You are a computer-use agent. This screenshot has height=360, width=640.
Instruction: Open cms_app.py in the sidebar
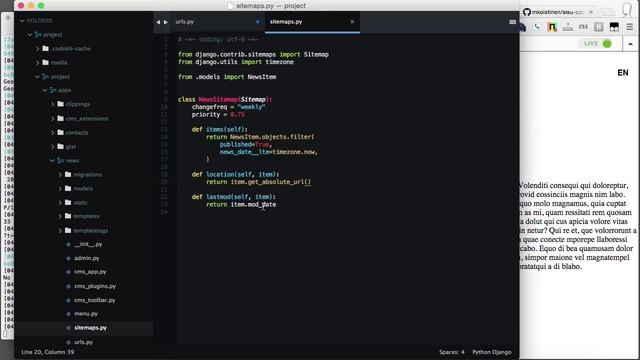click(90, 272)
